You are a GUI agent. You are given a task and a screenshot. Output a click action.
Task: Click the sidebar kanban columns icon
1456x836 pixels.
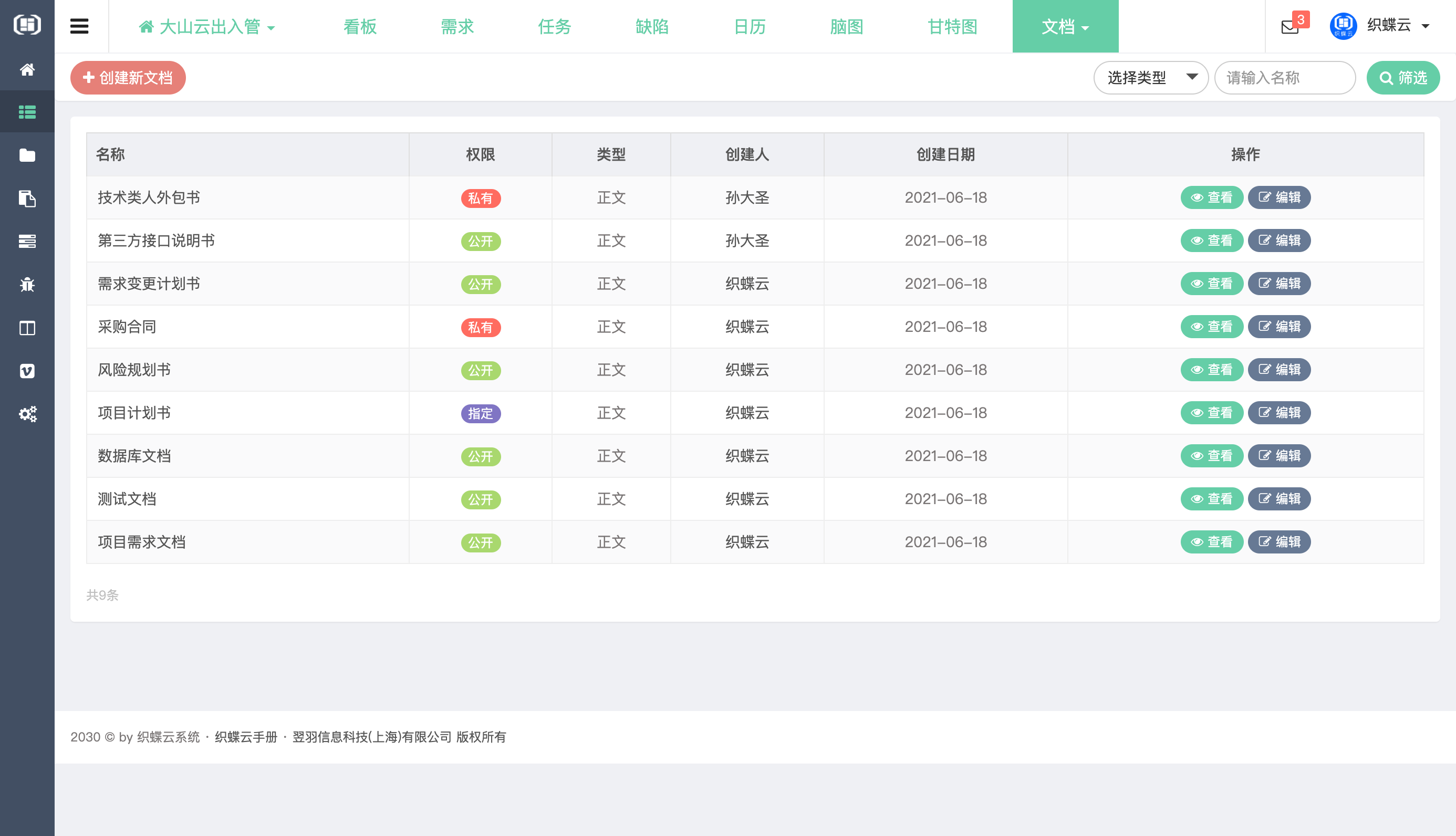pyautogui.click(x=27, y=328)
